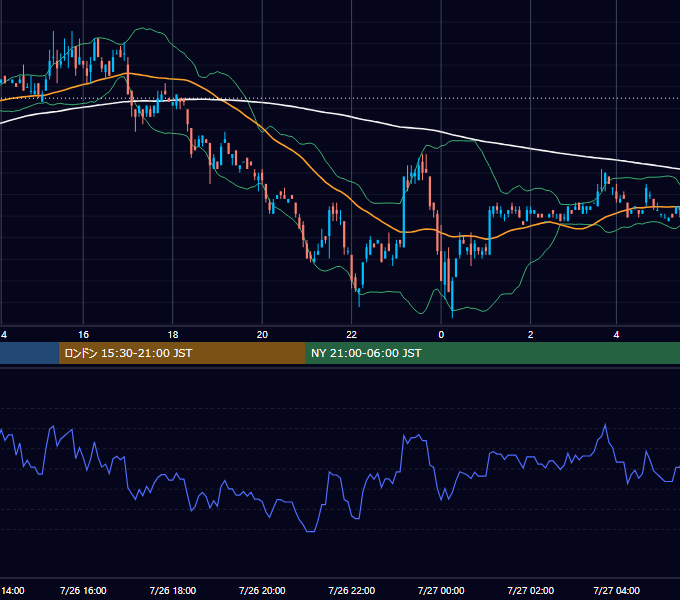Select the NY 21:00-06:00 JST session bar

click(492, 353)
